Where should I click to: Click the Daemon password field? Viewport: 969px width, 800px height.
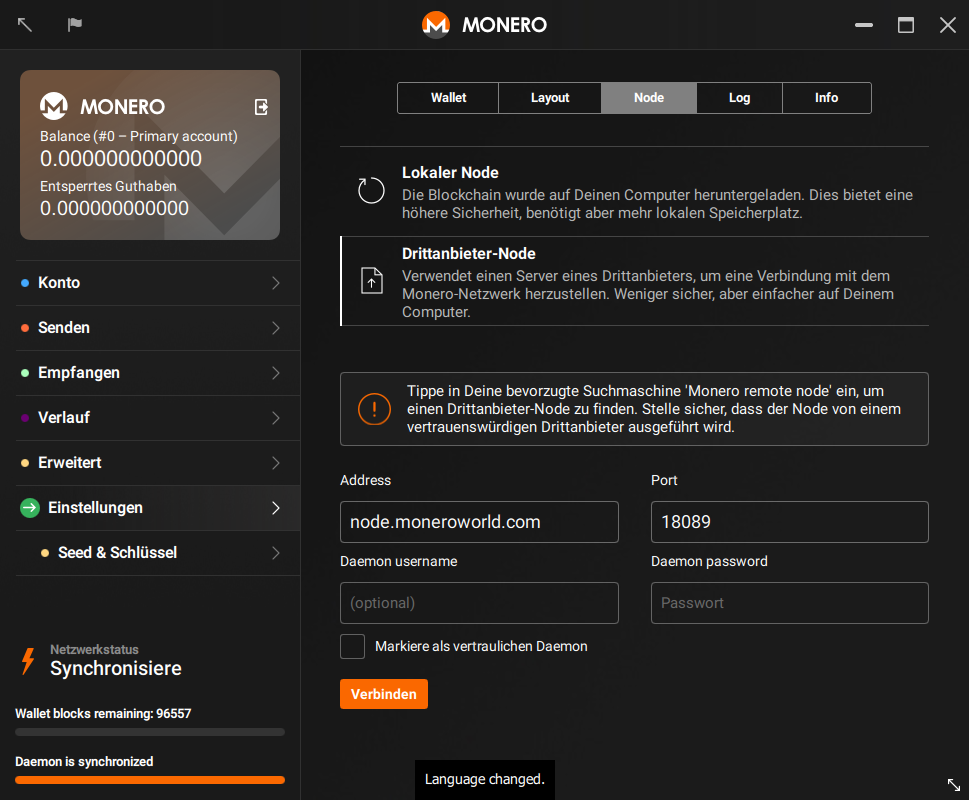789,603
